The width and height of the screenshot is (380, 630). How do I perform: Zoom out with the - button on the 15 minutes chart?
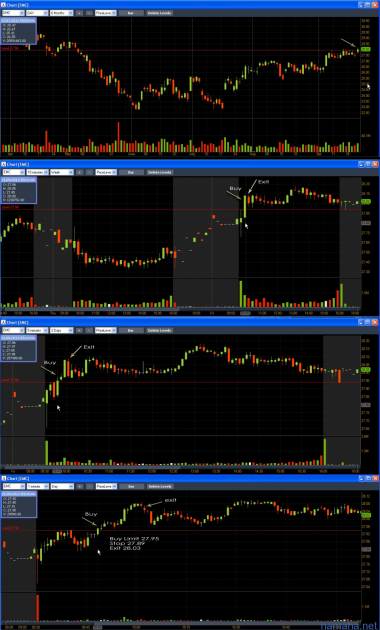pos(89,172)
